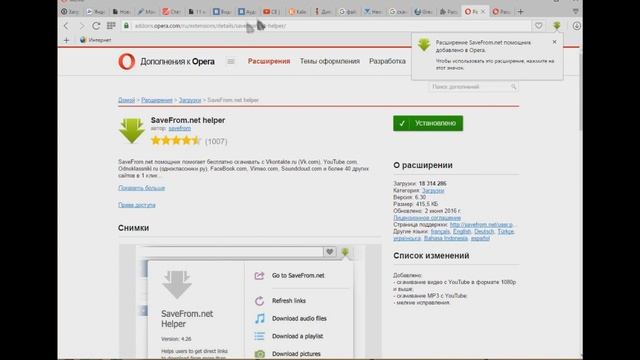640x360 pixels.
Task: Click the green Установлено button
Action: [428, 123]
